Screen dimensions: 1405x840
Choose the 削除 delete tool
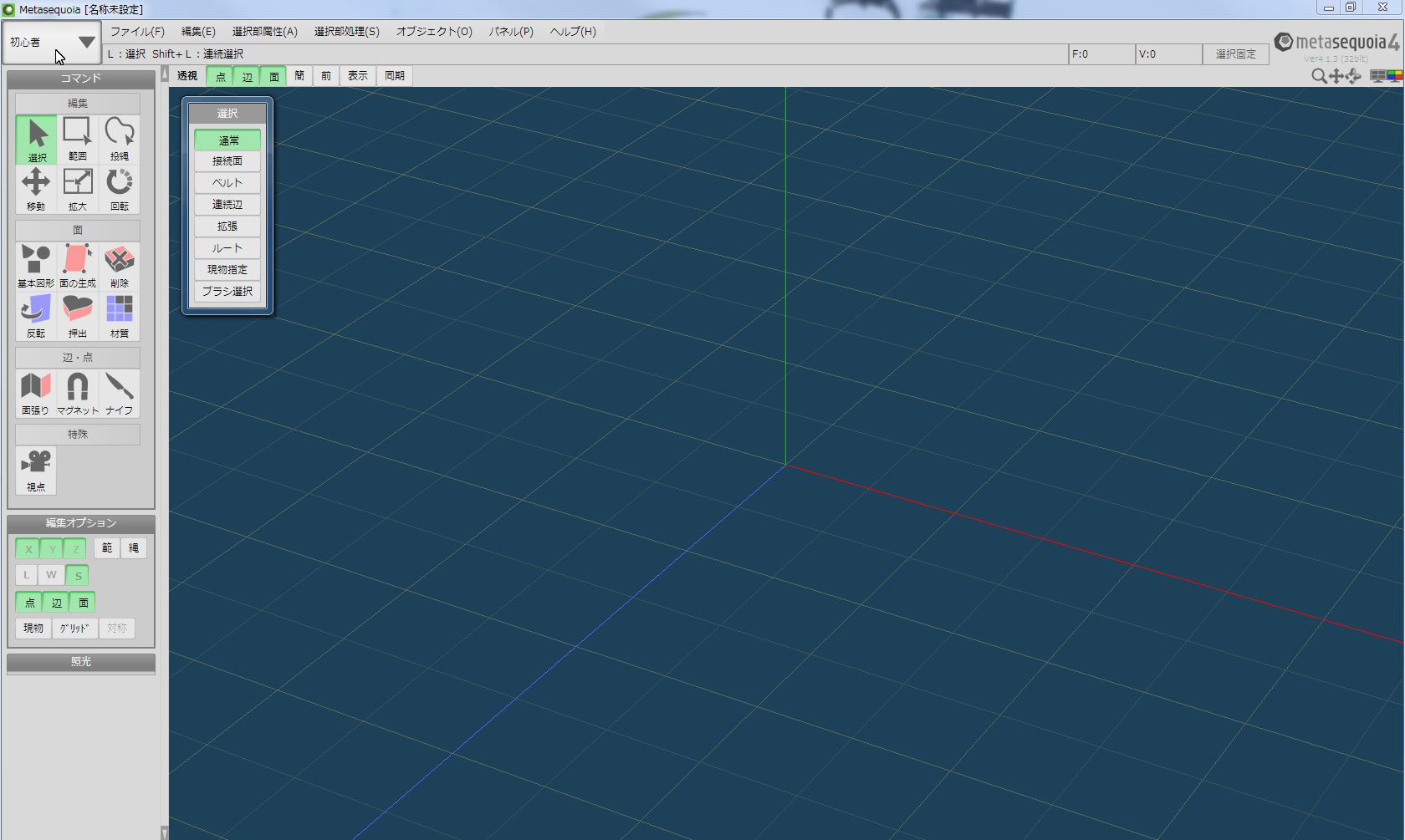click(120, 267)
